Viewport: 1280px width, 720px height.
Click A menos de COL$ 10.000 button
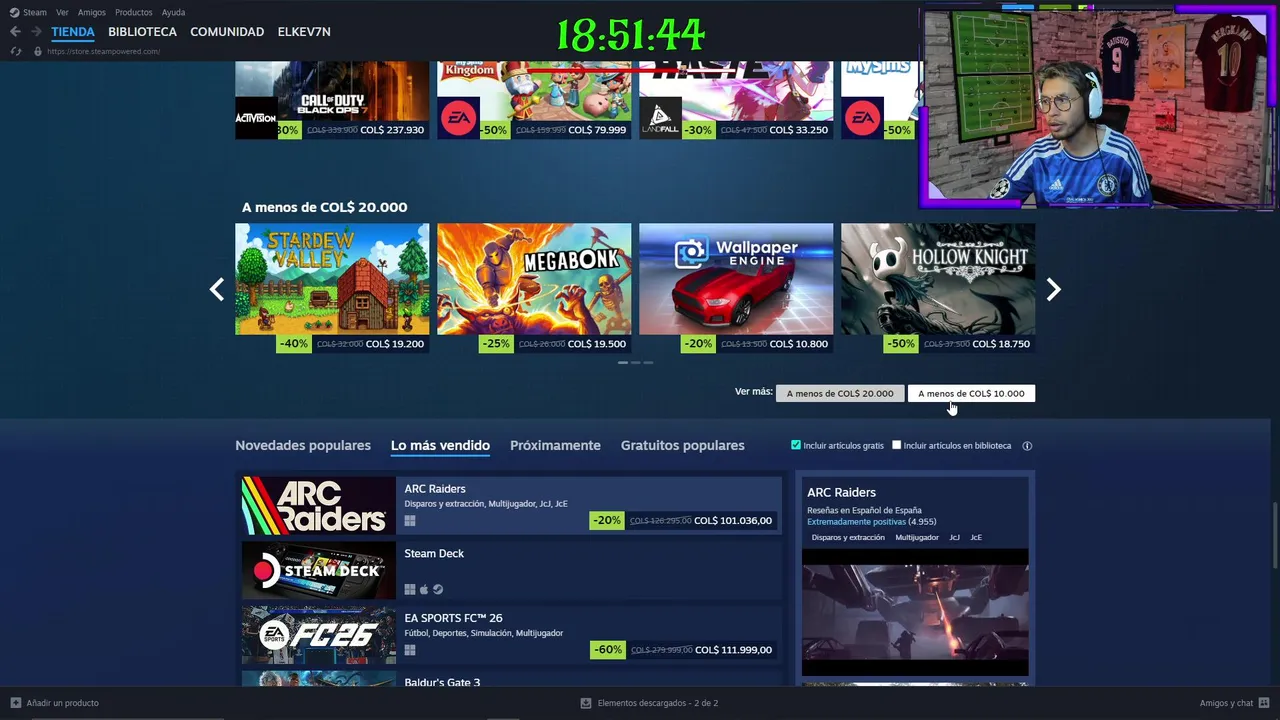[x=971, y=393]
